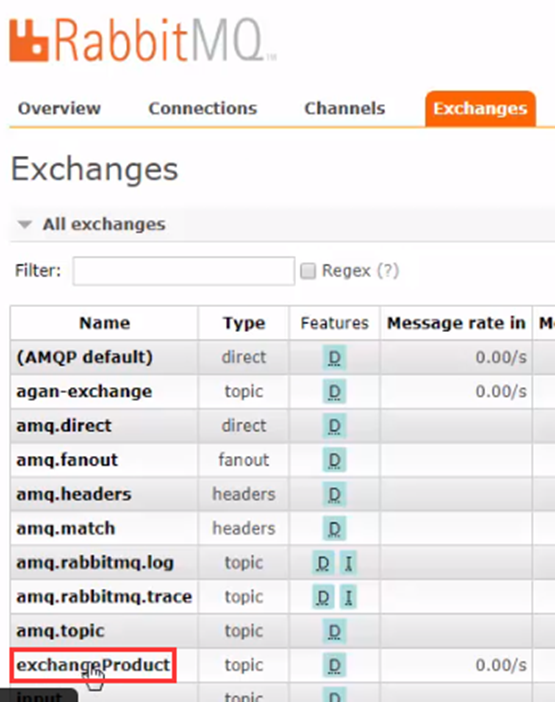This screenshot has height=702, width=555.
Task: Select the 0.00/s rate for (AMQP default)
Action: [x=501, y=357]
